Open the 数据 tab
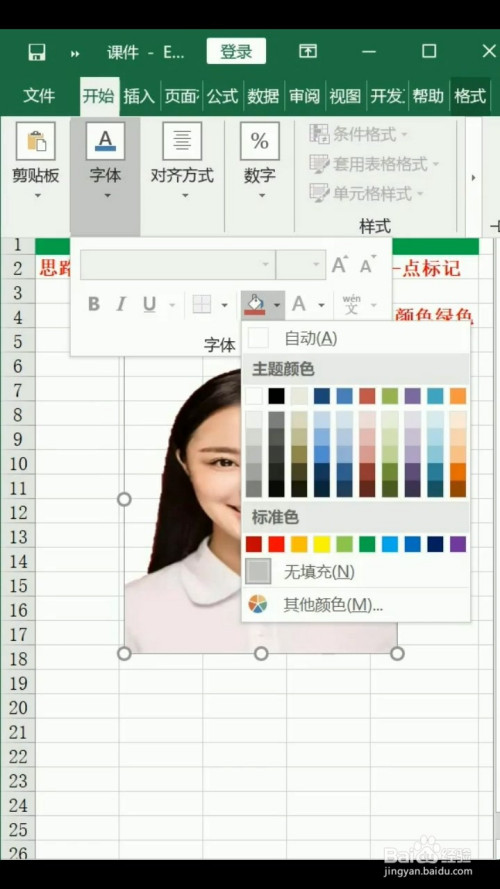 263,96
